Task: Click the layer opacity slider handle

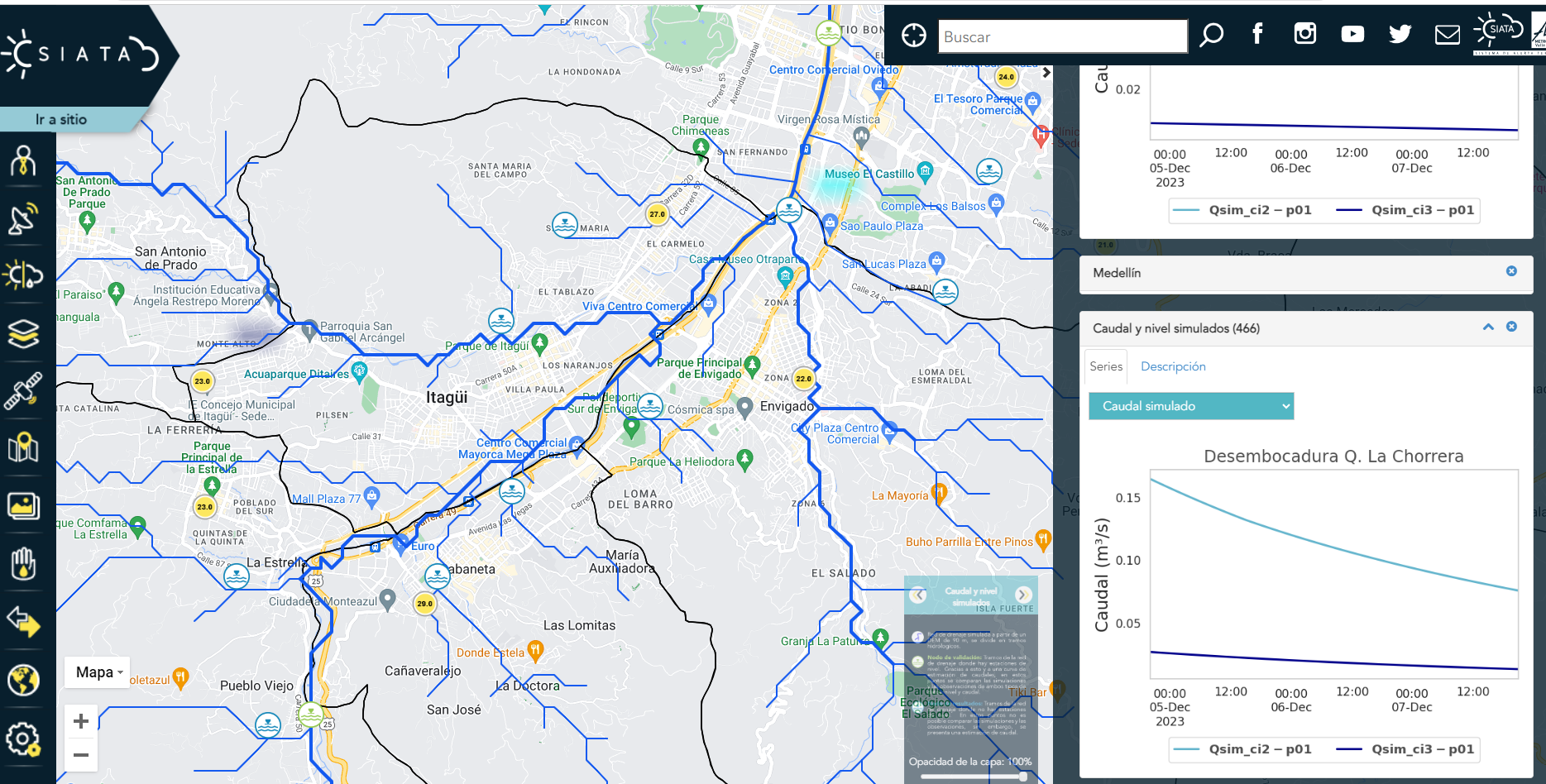Action: 1023,777
